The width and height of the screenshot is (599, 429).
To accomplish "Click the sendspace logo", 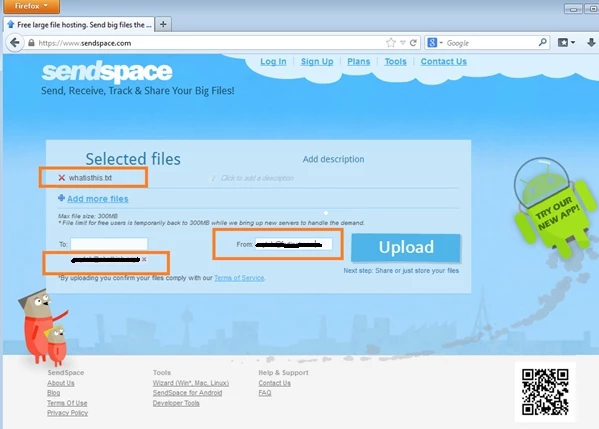I will [107, 71].
